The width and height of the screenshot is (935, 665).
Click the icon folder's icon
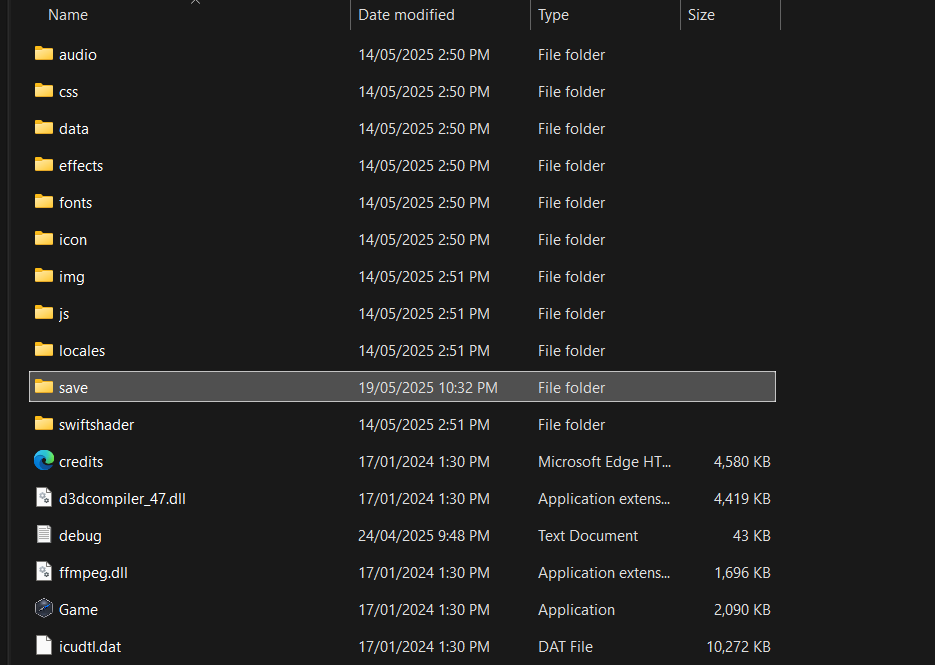(x=44, y=239)
